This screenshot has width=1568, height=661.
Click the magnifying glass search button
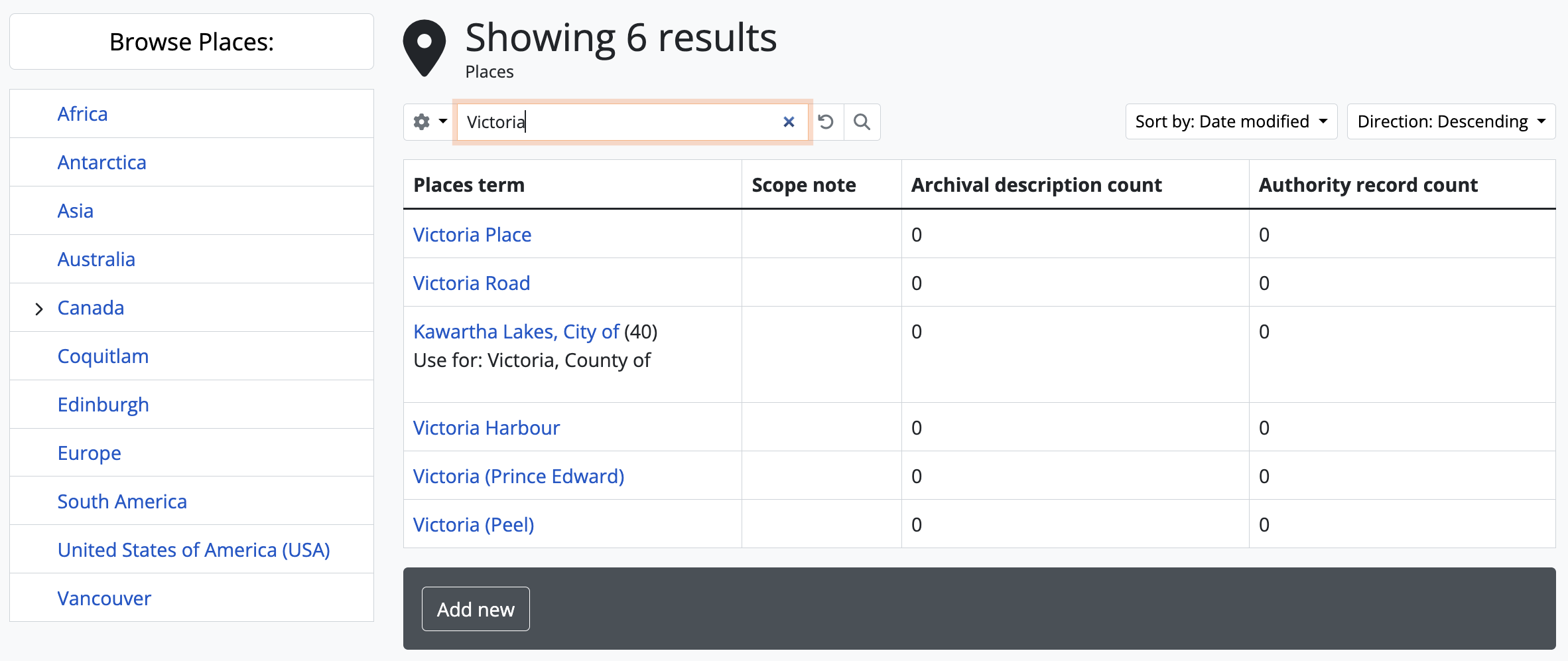click(862, 122)
